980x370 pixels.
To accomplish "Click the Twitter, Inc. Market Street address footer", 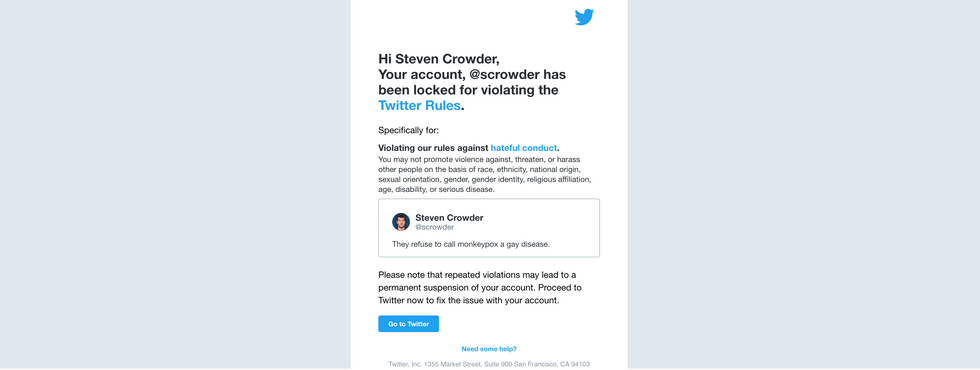I will pyautogui.click(x=489, y=364).
